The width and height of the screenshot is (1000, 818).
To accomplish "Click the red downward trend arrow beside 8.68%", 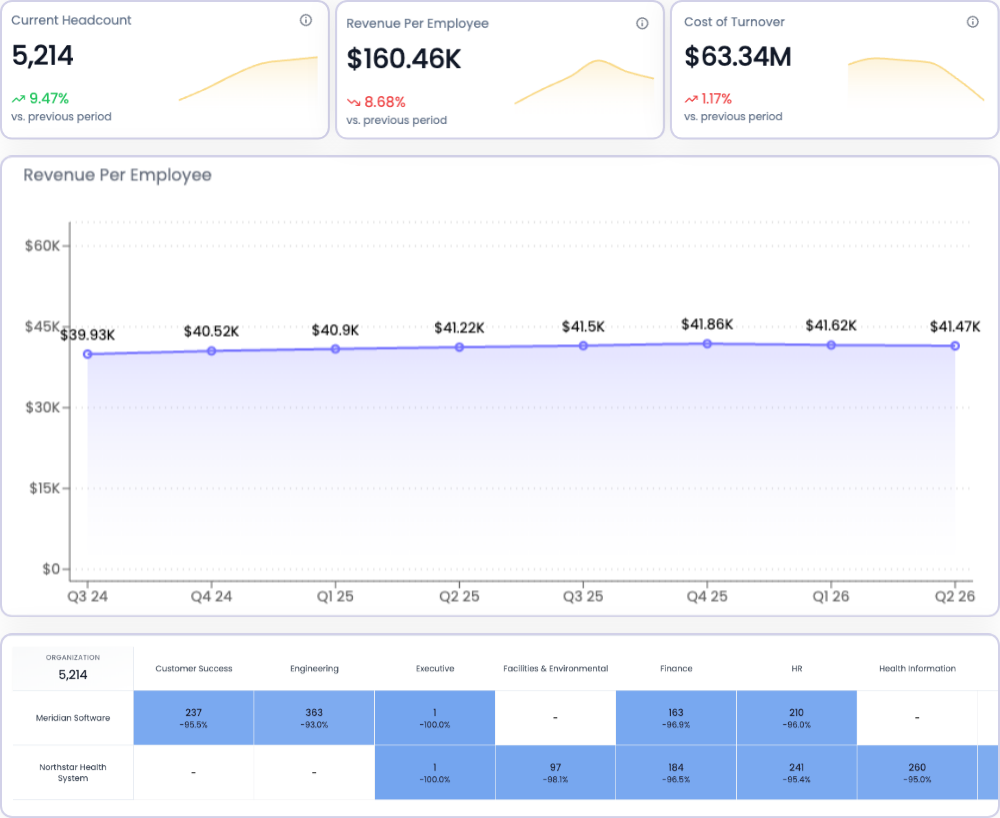I will pos(353,102).
